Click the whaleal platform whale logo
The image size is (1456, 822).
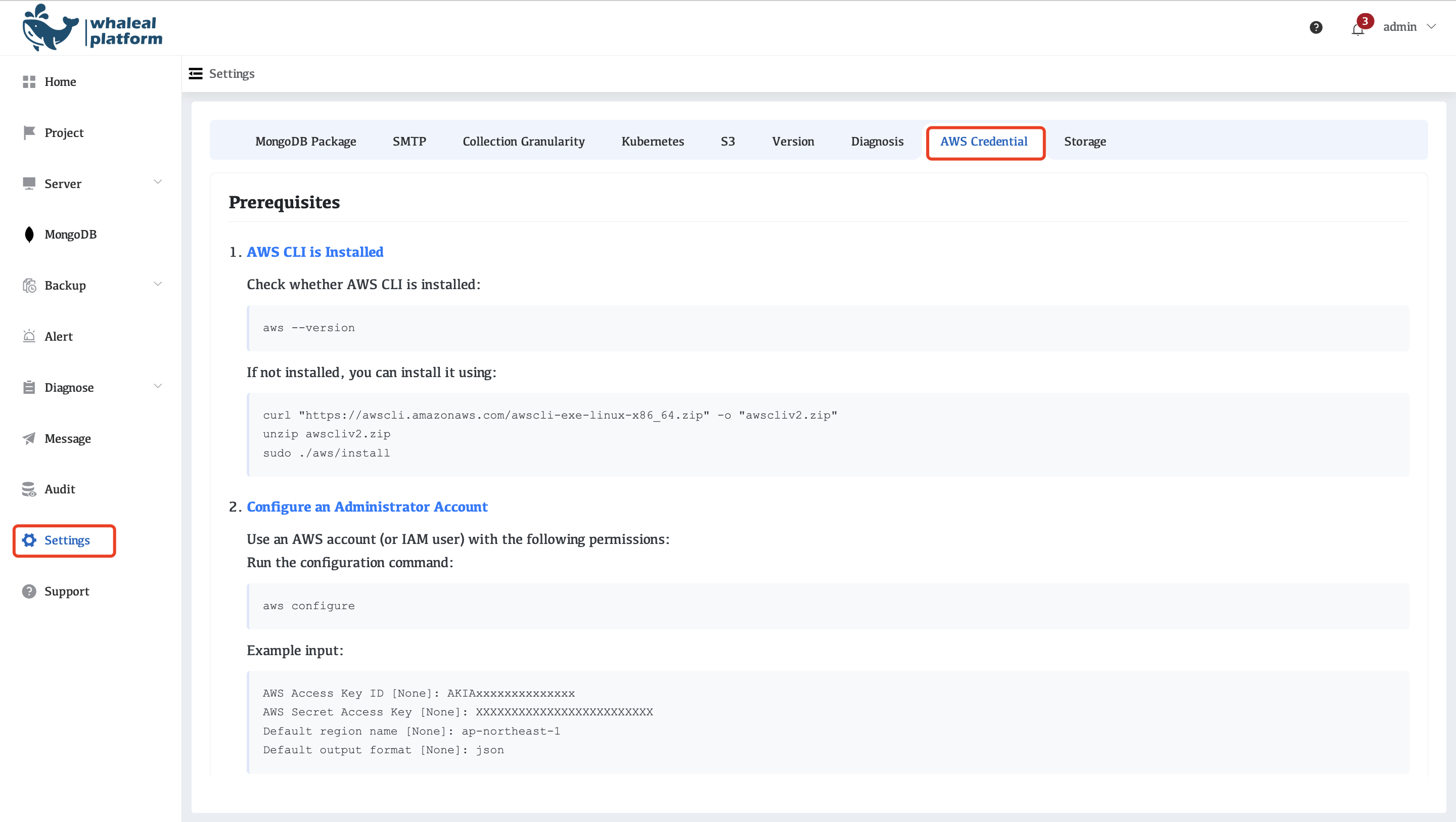[x=51, y=28]
